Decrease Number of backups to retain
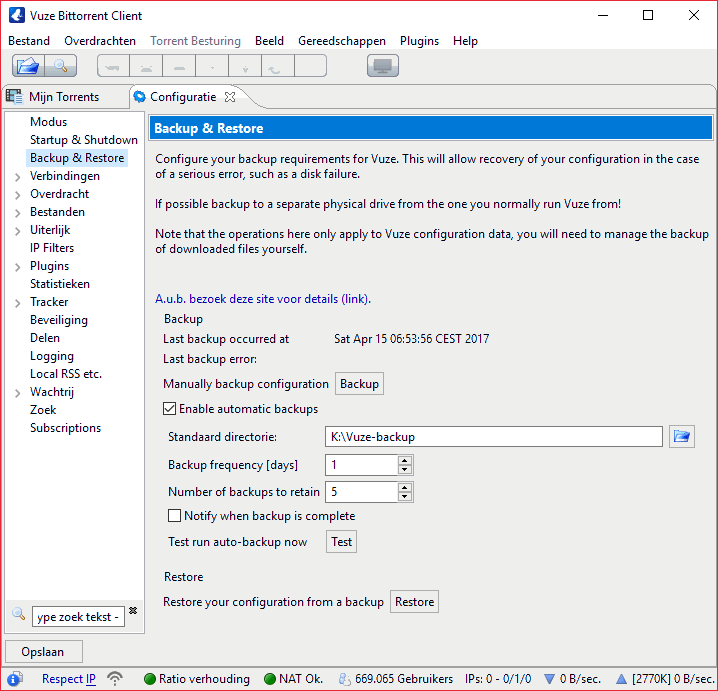The image size is (718, 691). [404, 496]
